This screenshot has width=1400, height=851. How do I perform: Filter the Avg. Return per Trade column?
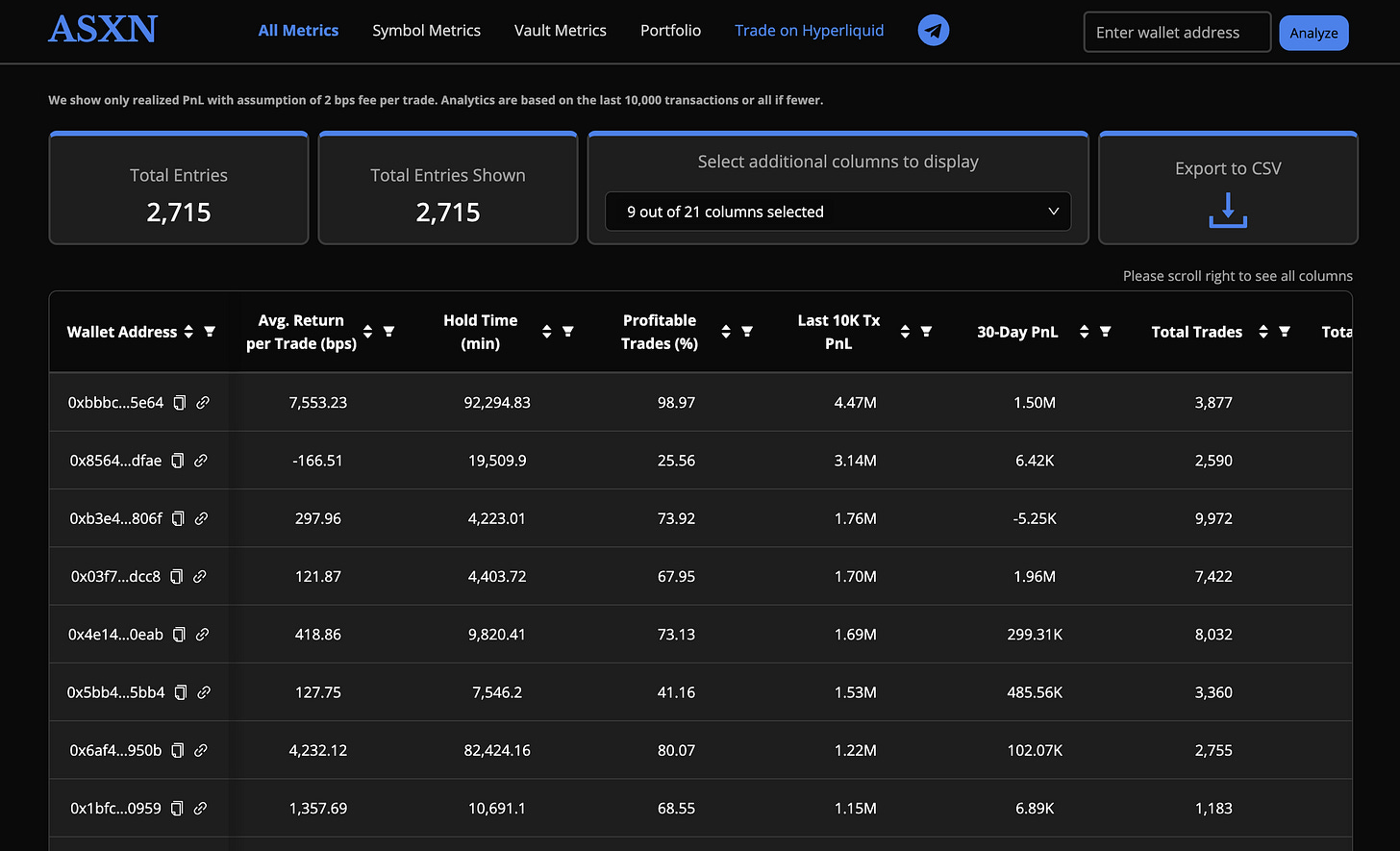388,332
